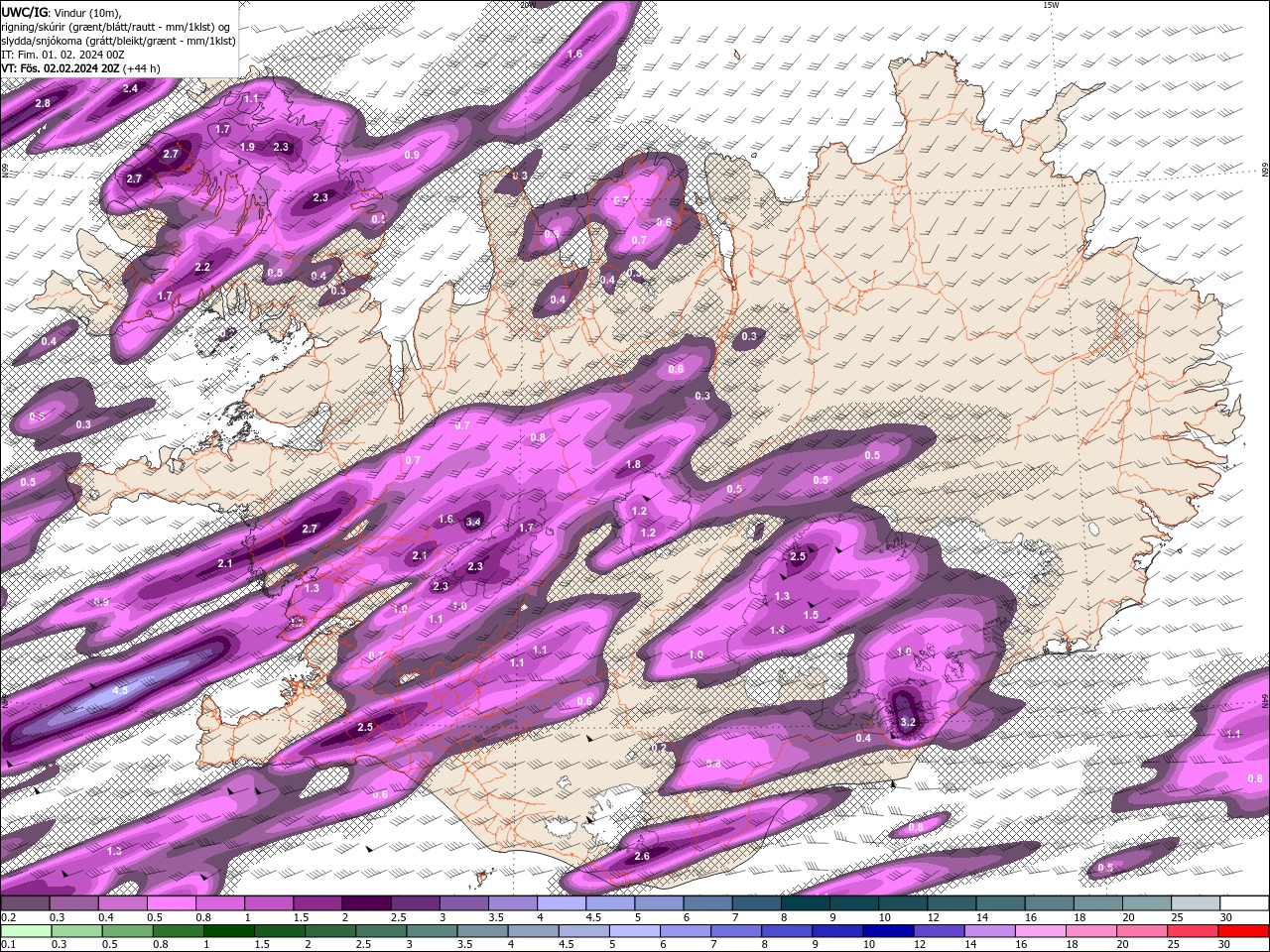Image resolution: width=1270 pixels, height=952 pixels.
Task: Click the 'slydda/snjókoma' legend description line
Action: point(118,41)
